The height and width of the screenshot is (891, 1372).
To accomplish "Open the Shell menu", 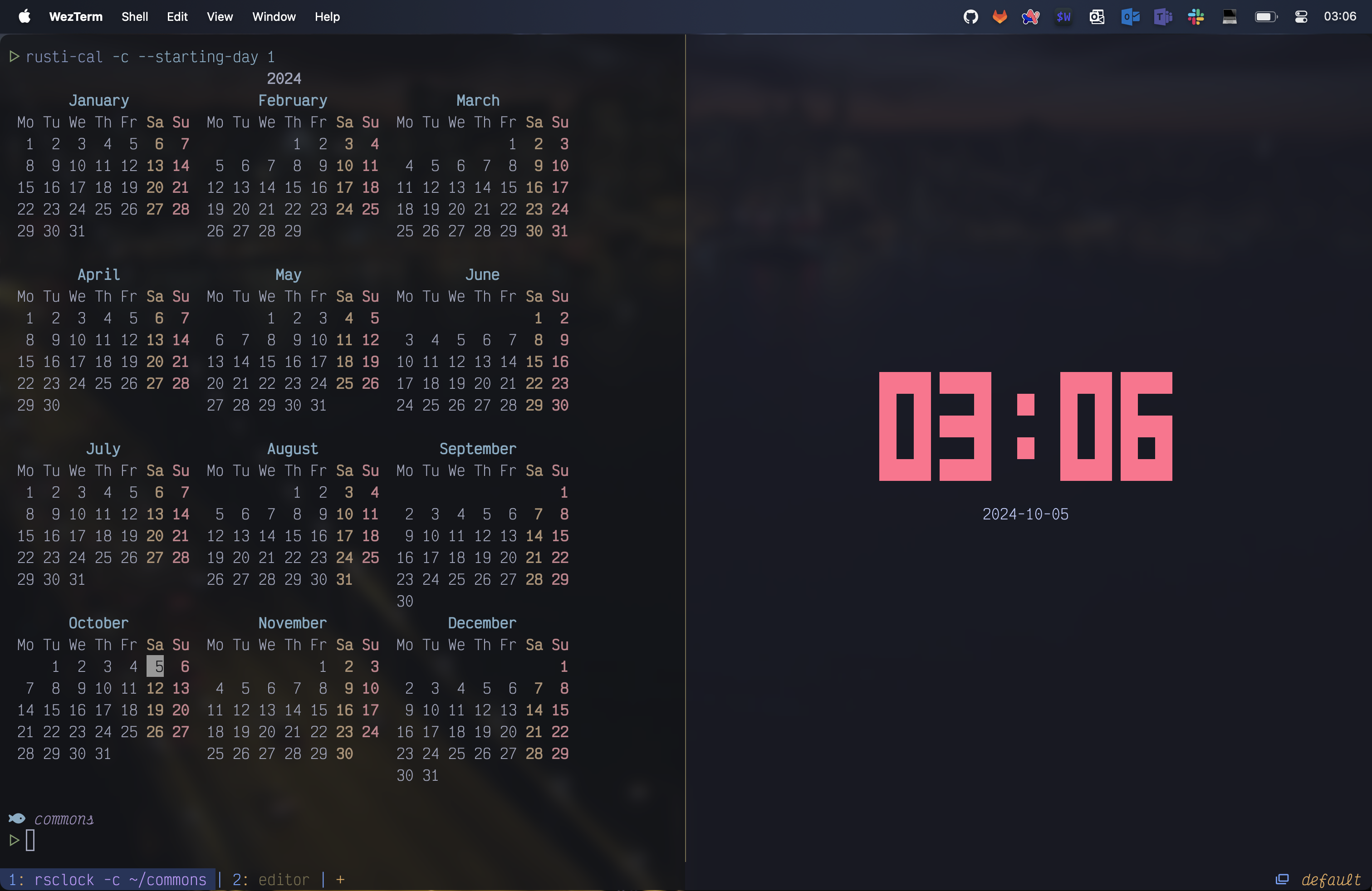I will pos(134,17).
